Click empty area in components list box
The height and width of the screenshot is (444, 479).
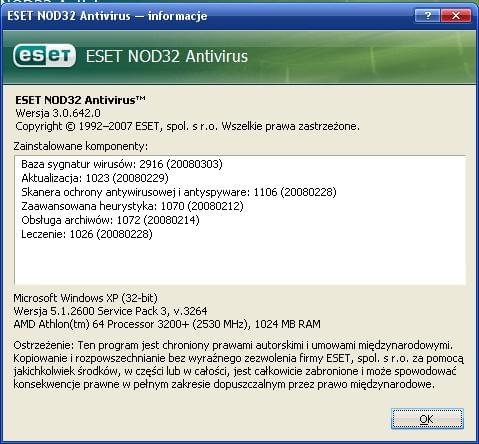click(240, 263)
